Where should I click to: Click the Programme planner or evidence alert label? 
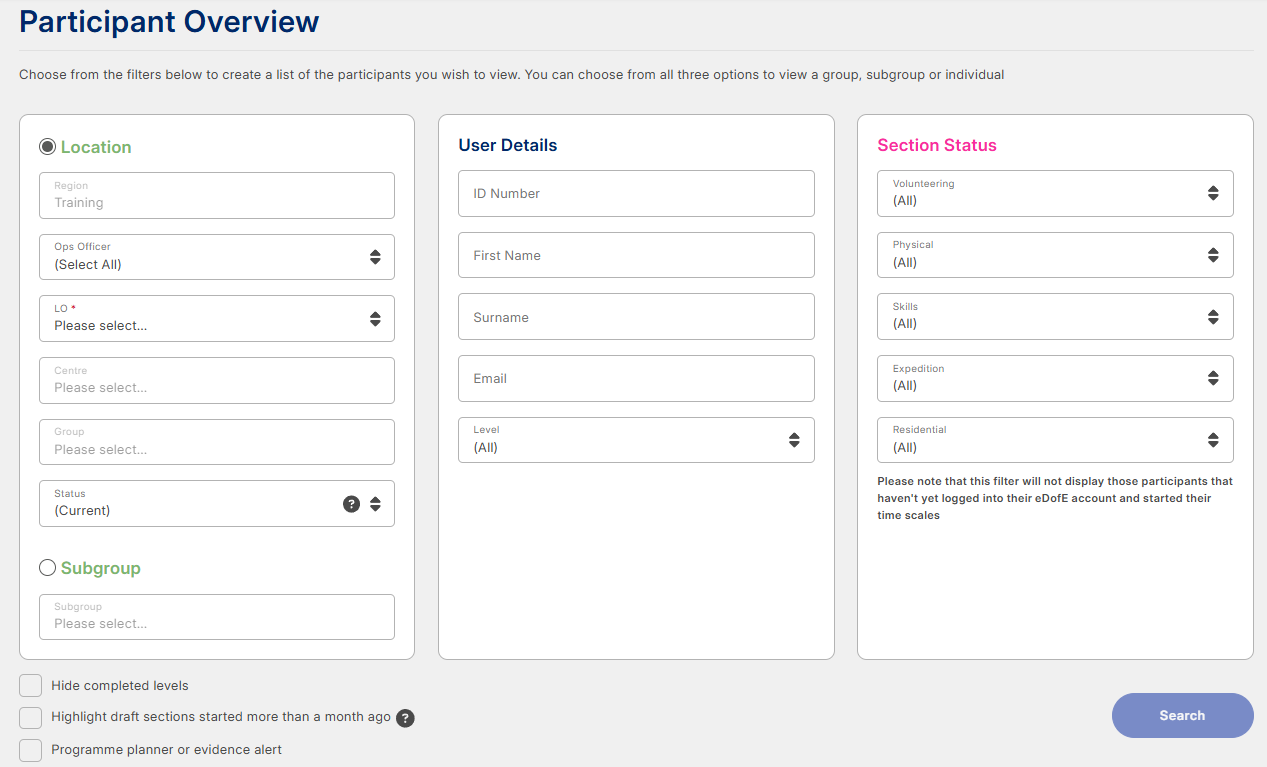click(x=167, y=750)
